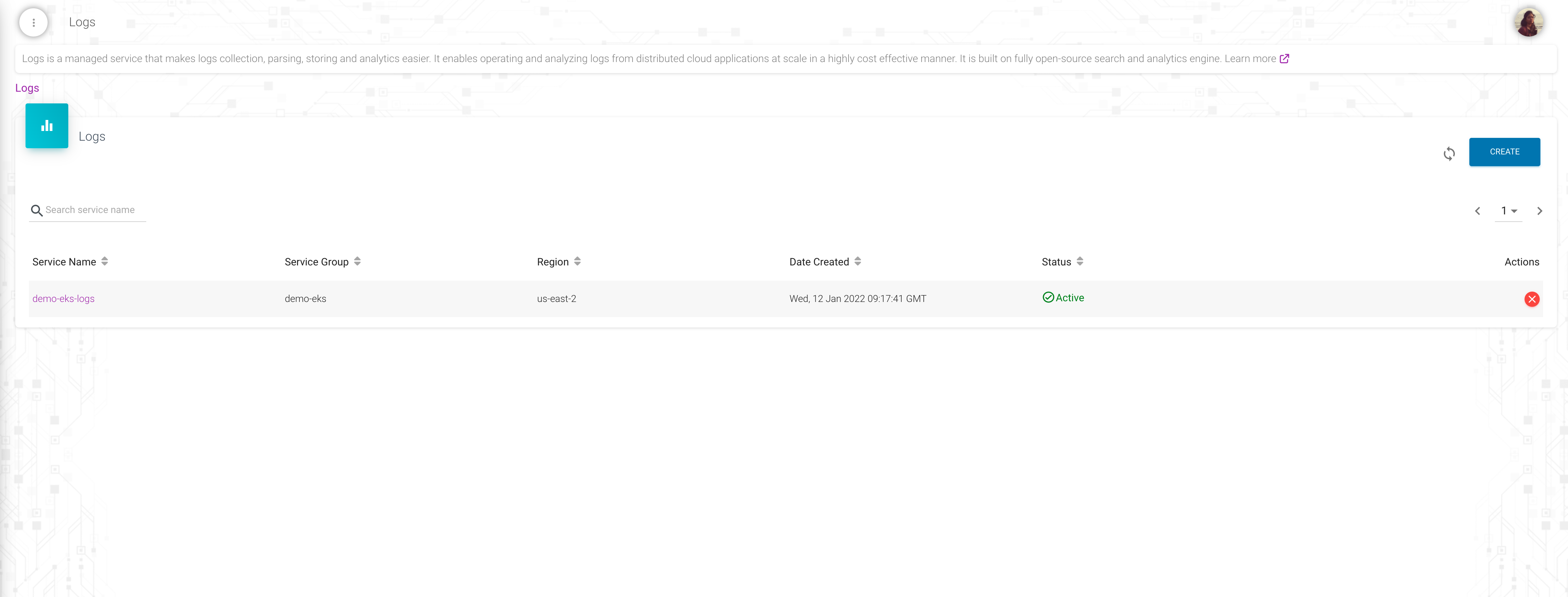Click the Learn more link text
The image size is (1568, 597).
(1250, 58)
